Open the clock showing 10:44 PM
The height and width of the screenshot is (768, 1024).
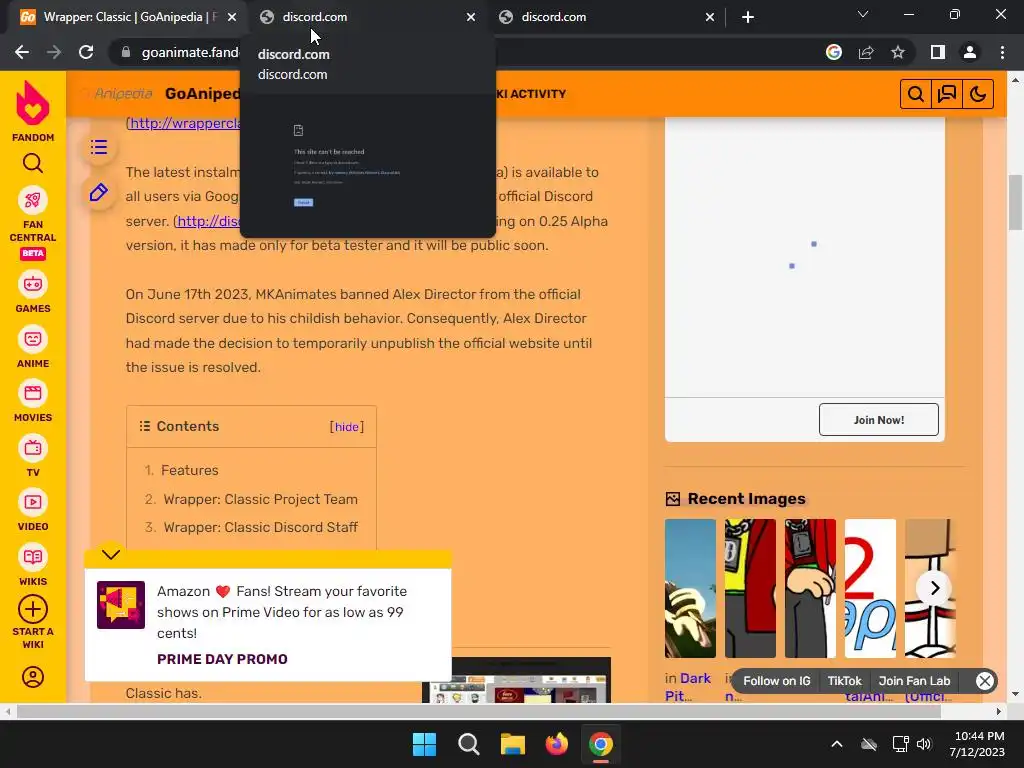tap(978, 744)
